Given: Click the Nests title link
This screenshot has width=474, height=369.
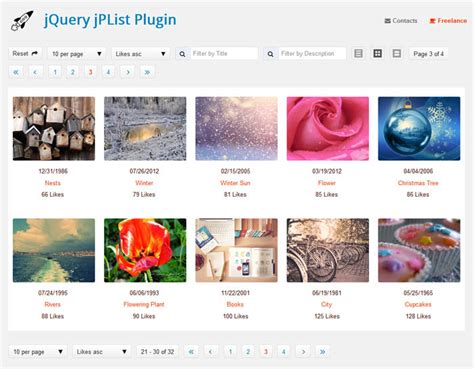Looking at the screenshot, I should click(53, 183).
